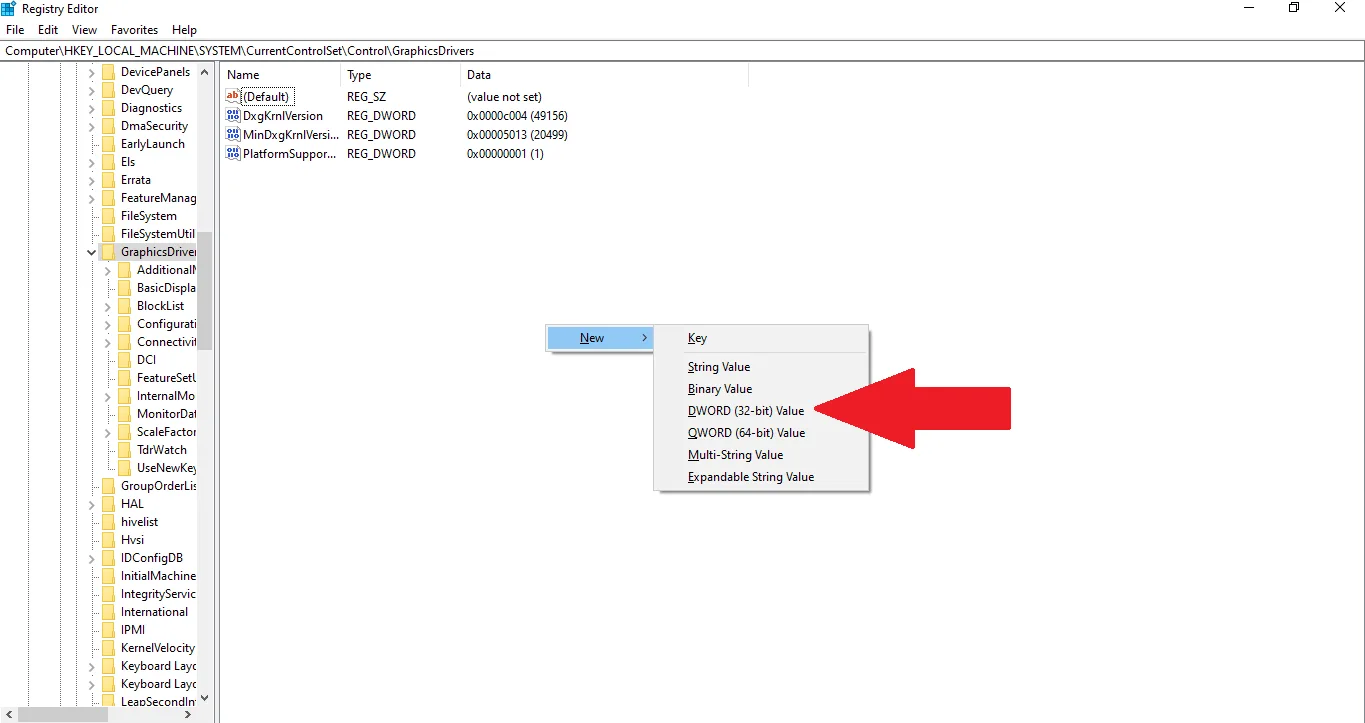Expand the BlockList key
The image size is (1365, 723).
106,305
